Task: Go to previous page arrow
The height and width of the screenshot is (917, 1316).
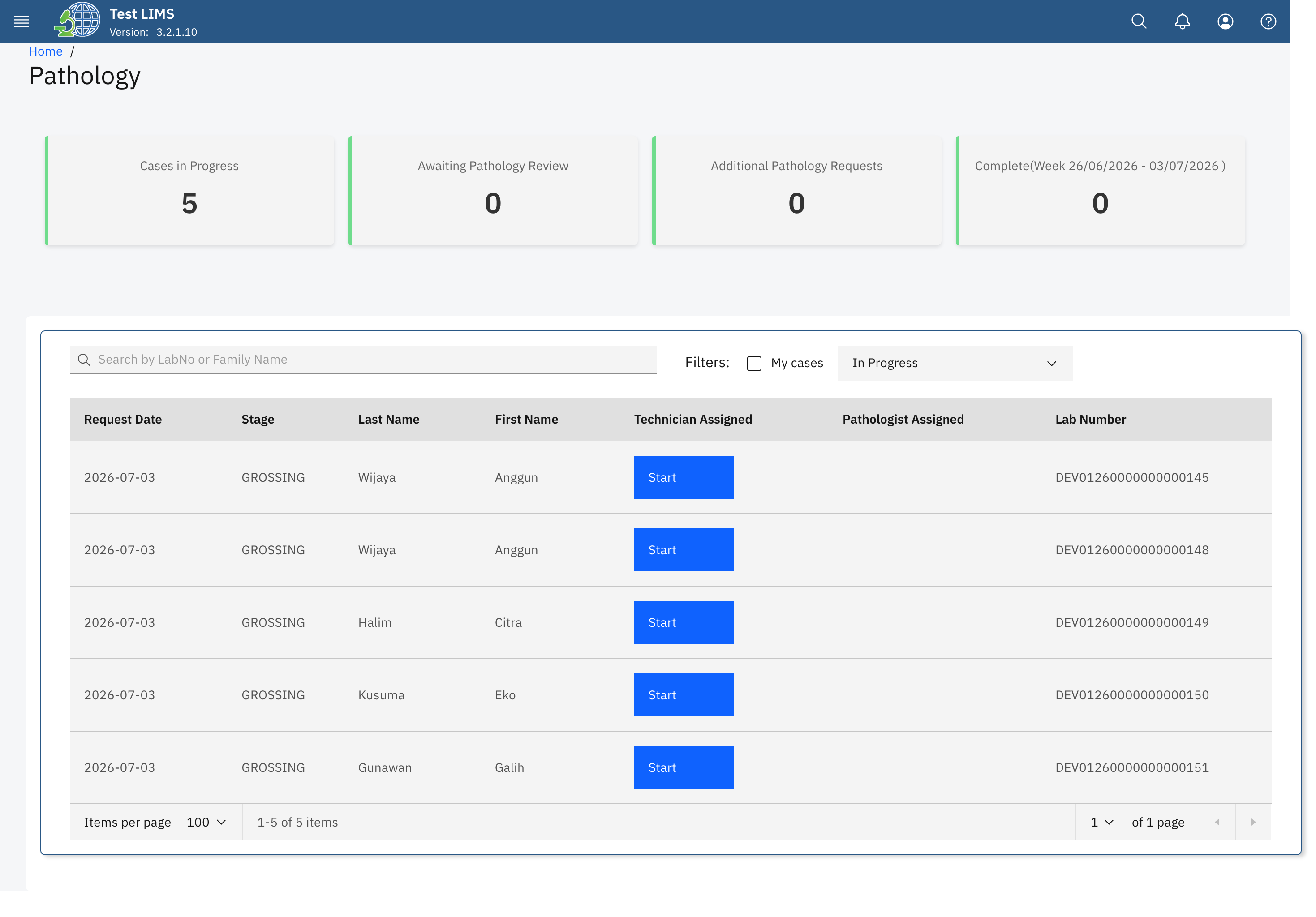Action: 1217,822
